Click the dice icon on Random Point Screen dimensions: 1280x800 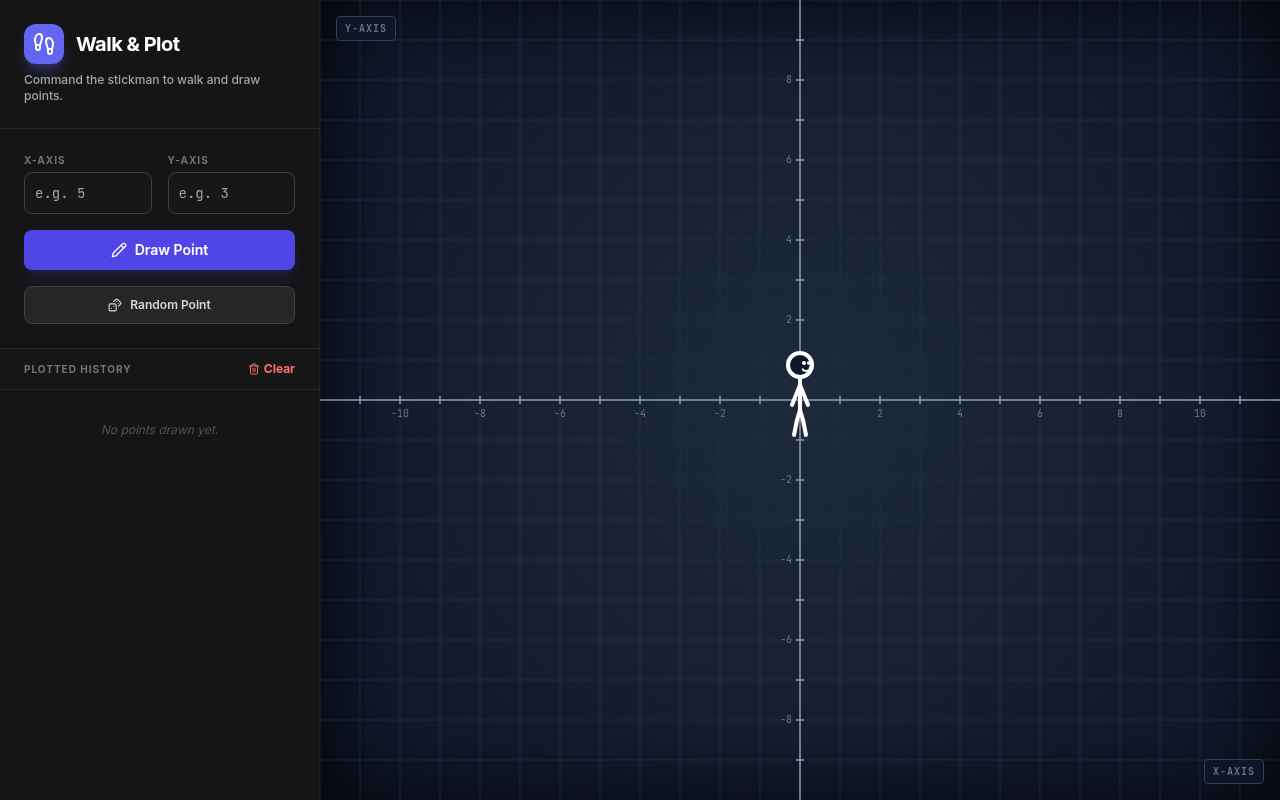pyautogui.click(x=115, y=305)
